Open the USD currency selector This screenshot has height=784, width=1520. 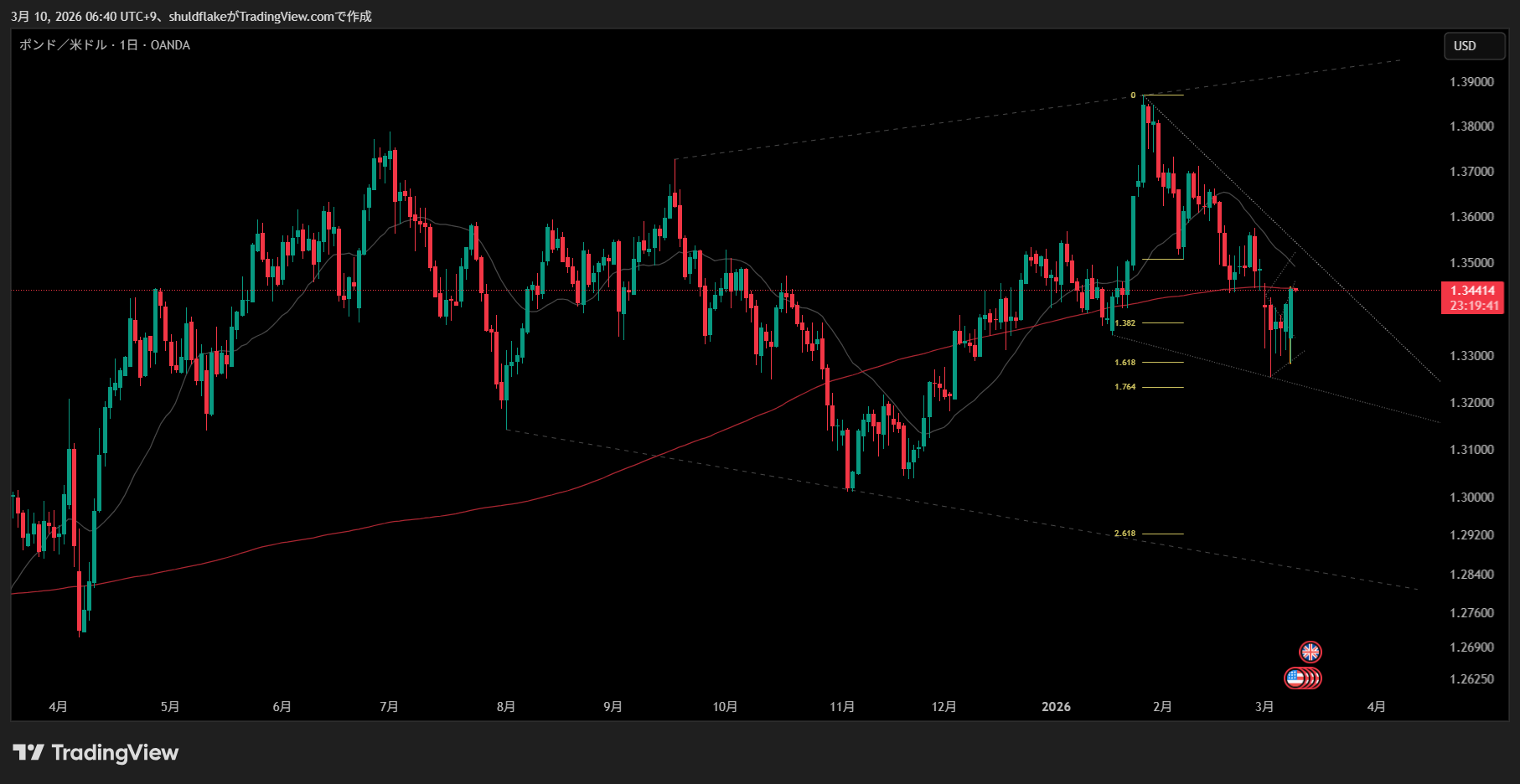1473,46
